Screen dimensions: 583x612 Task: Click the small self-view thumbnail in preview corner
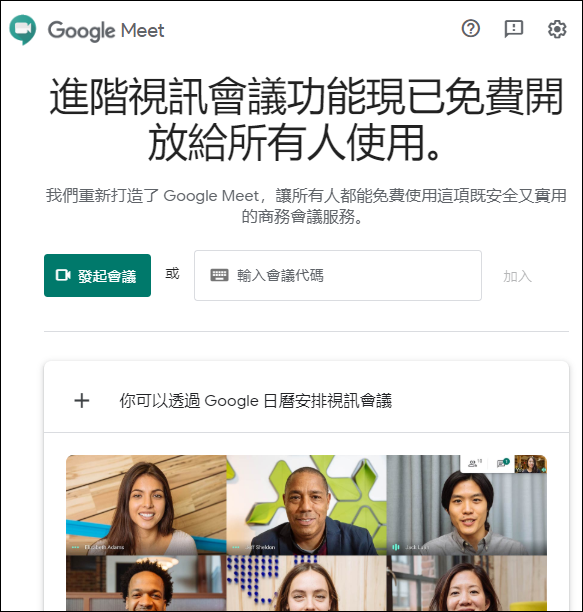[530, 464]
